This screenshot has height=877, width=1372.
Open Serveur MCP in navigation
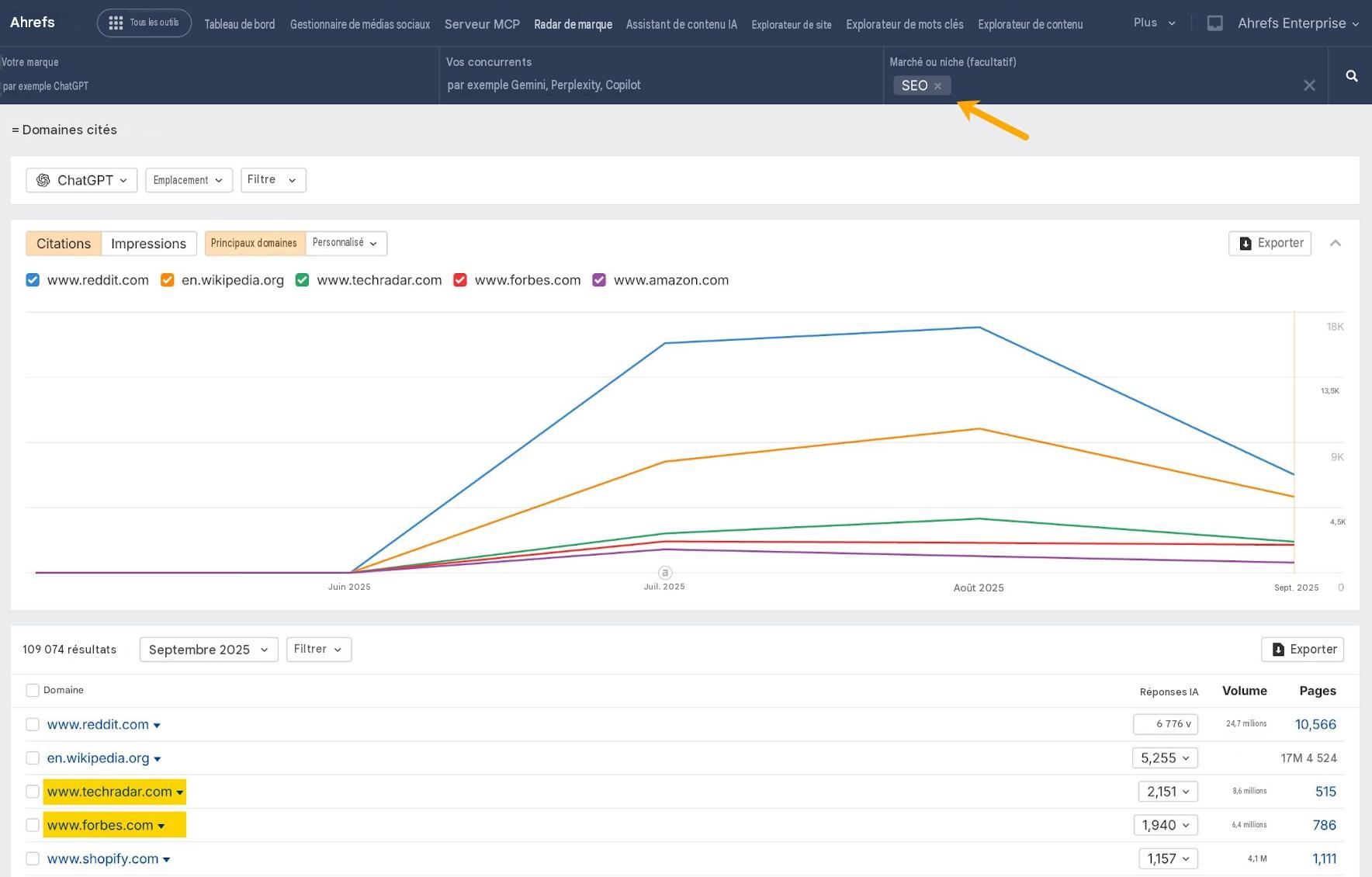tap(482, 24)
